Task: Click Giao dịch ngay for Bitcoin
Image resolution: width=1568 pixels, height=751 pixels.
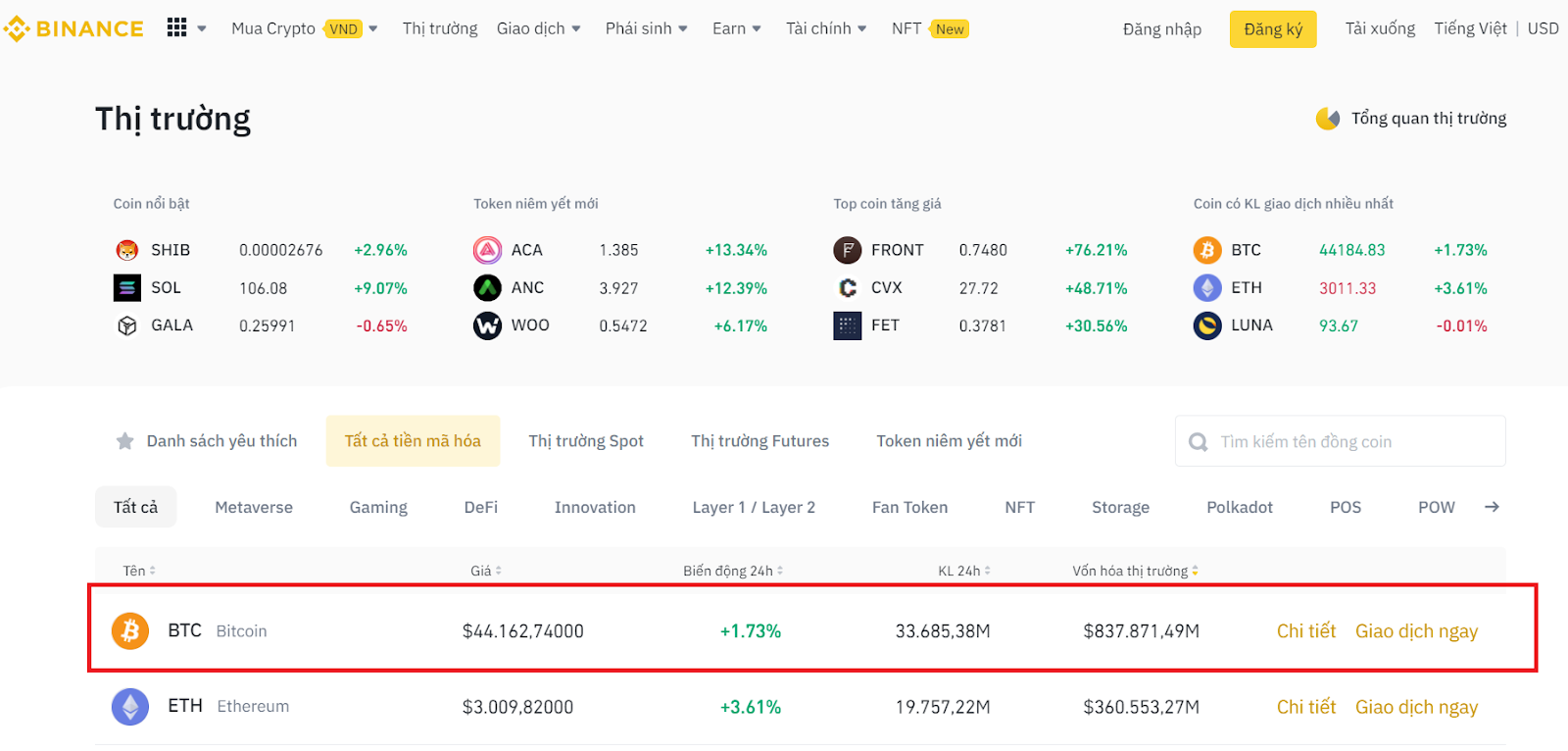Action: (1417, 631)
